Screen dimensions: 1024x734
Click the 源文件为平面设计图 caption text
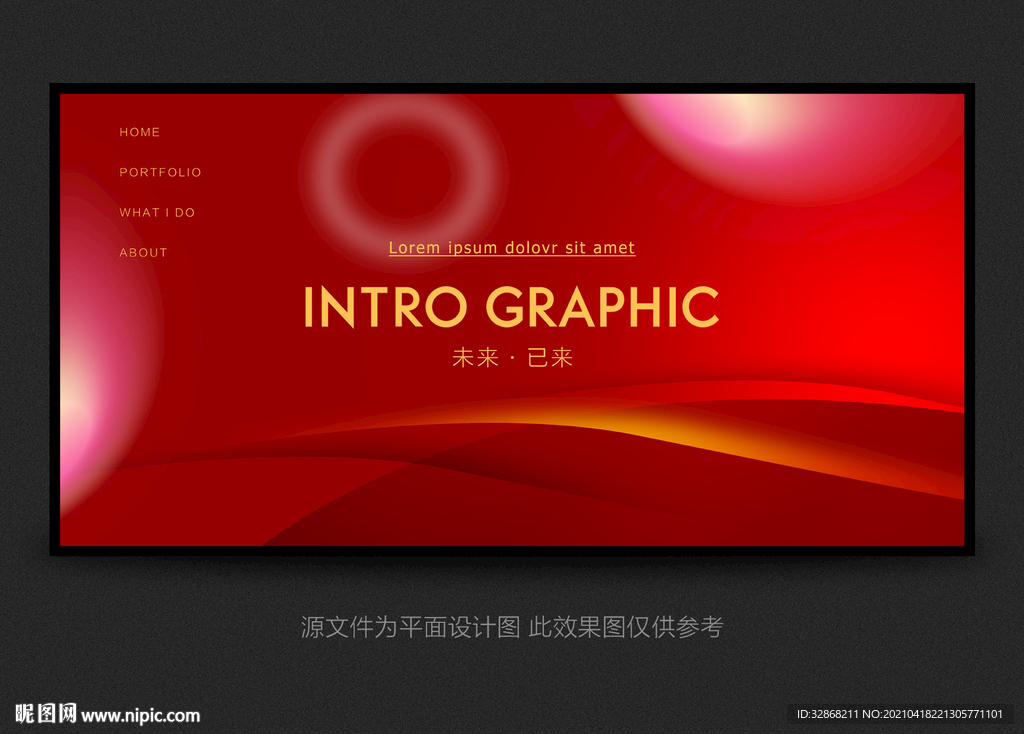tap(410, 627)
